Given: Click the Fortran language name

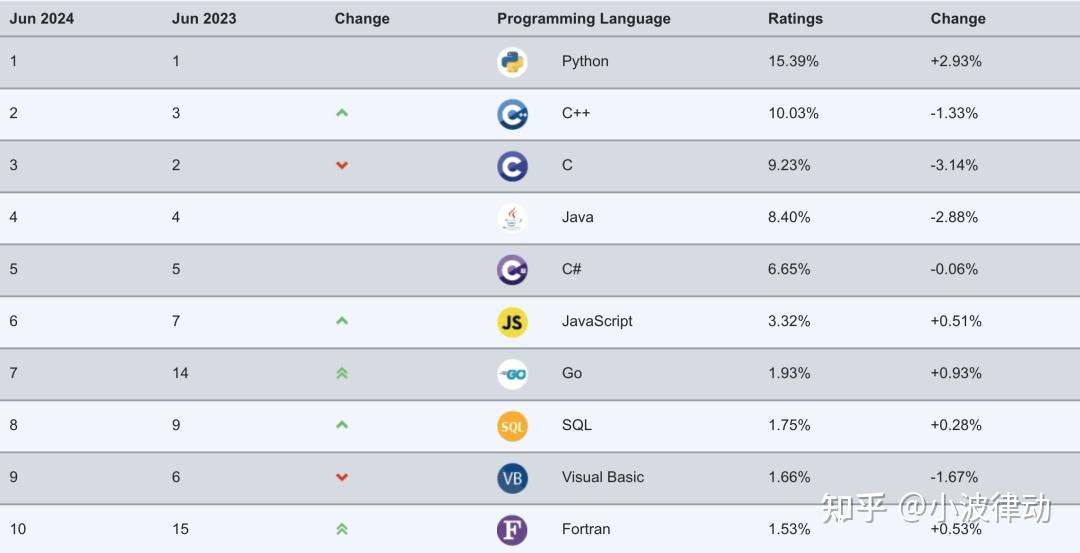Looking at the screenshot, I should pos(585,529).
